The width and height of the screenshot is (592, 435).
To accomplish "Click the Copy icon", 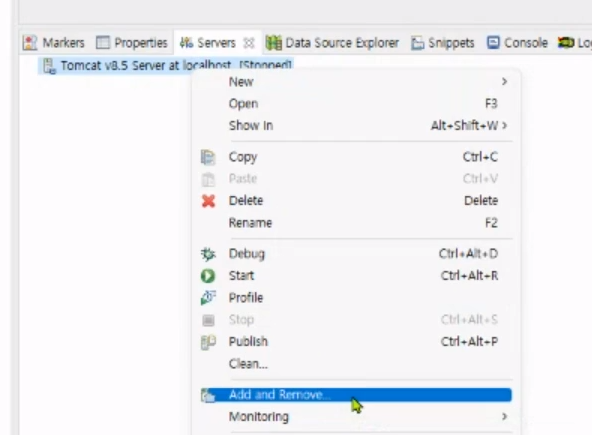I will [x=208, y=157].
